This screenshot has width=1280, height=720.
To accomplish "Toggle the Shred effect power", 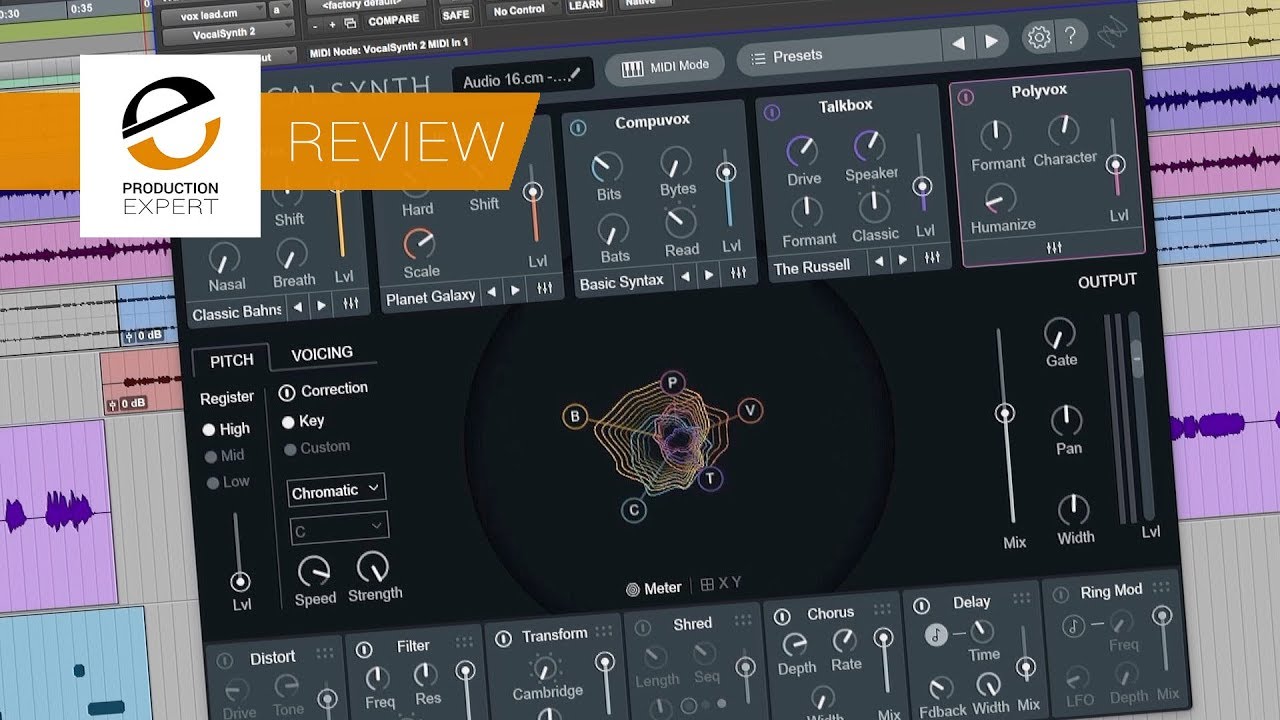I will click(x=643, y=627).
